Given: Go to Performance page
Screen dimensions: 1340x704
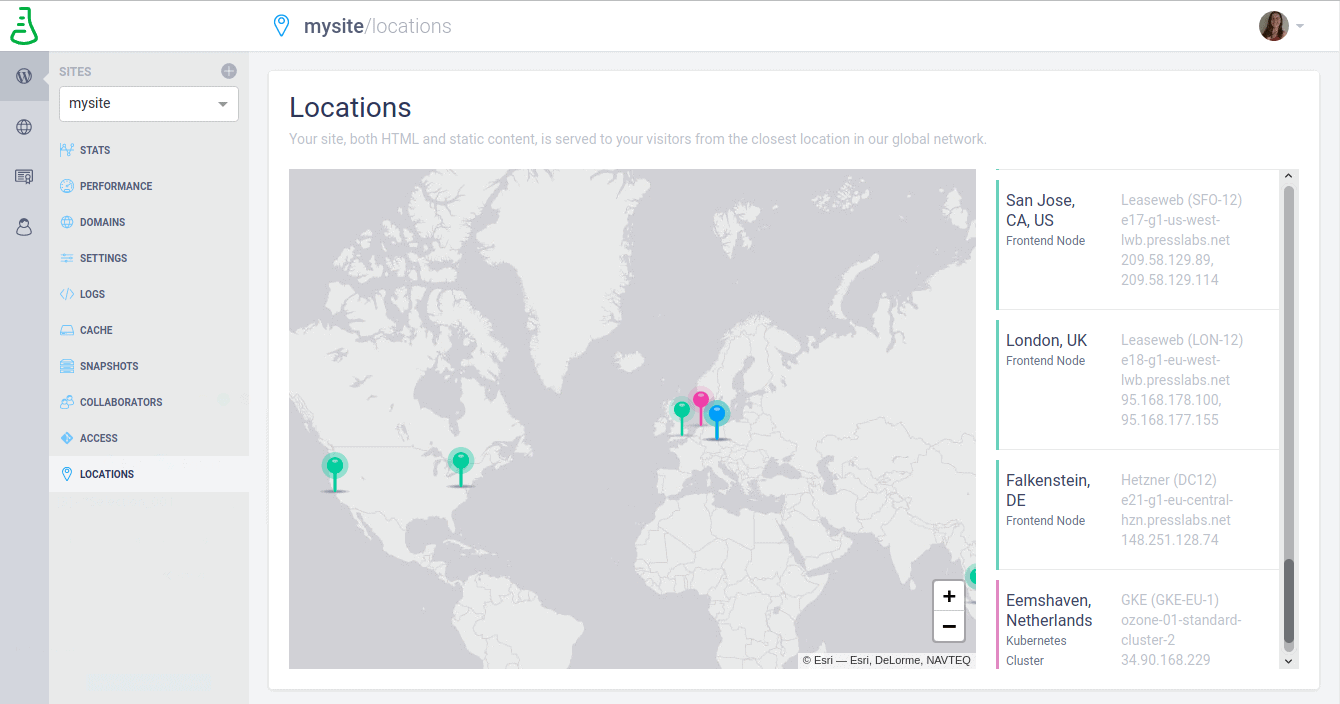Looking at the screenshot, I should (116, 186).
